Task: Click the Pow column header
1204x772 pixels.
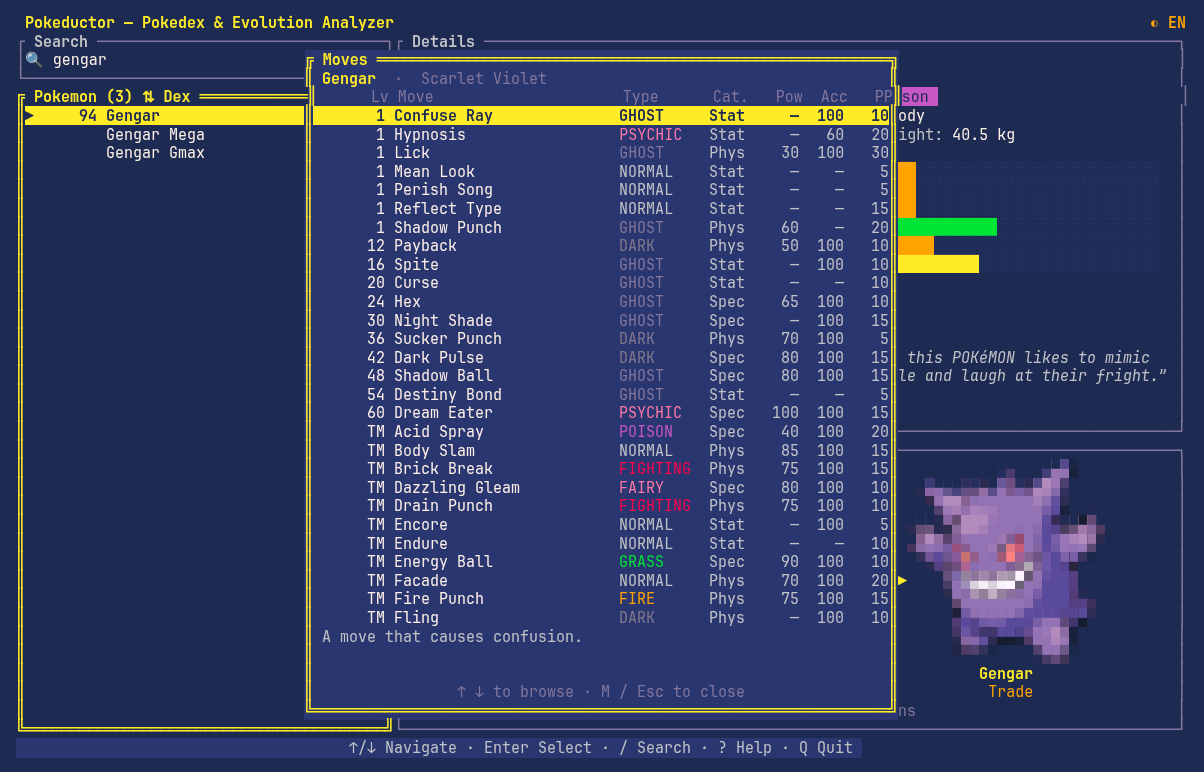Action: click(x=789, y=97)
